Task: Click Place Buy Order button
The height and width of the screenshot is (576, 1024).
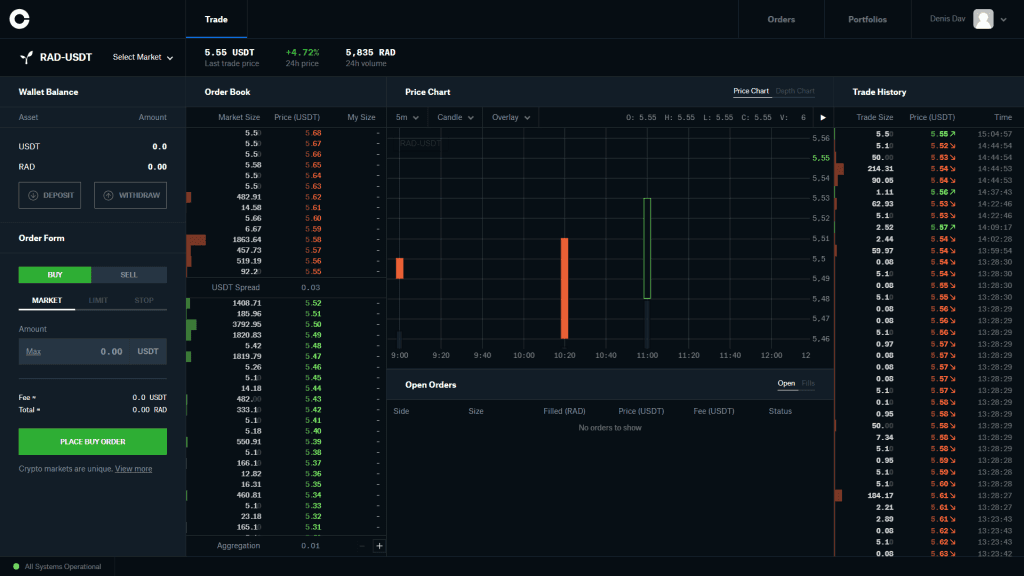Action: [x=93, y=442]
